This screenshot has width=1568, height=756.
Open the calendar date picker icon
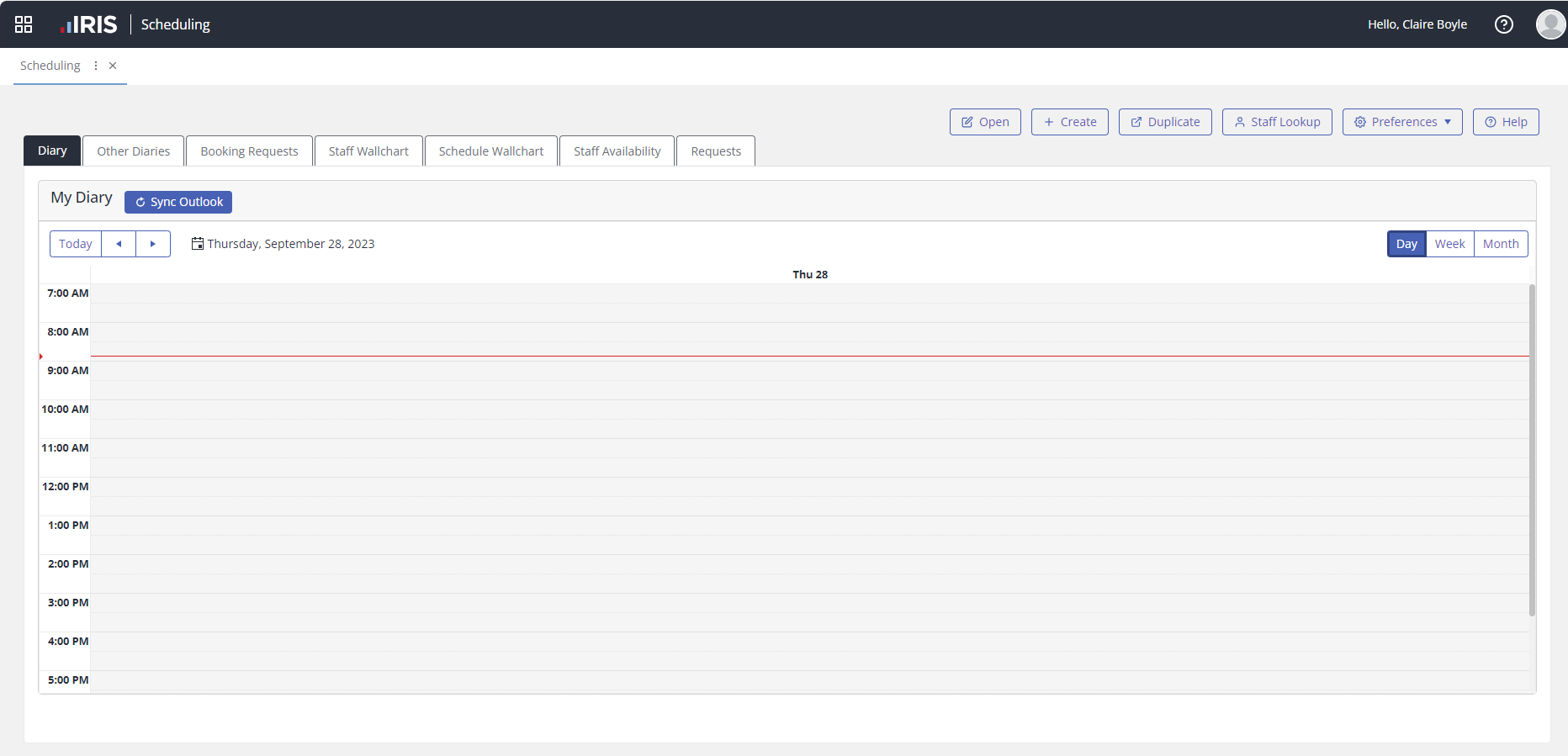(198, 244)
